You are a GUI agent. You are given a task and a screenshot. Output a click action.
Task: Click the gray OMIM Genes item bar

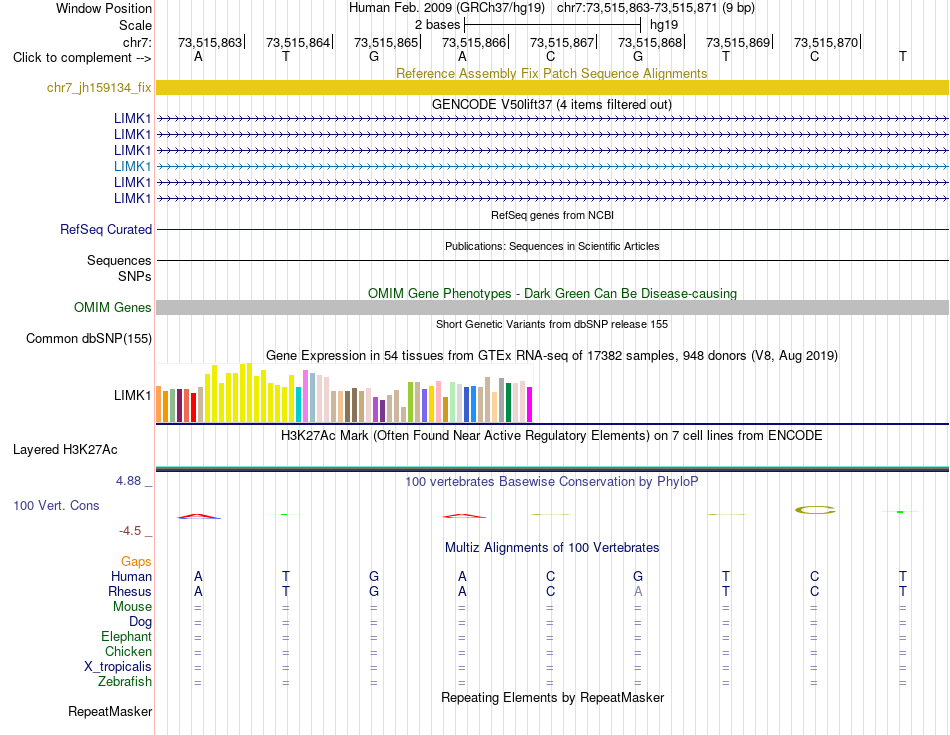click(x=552, y=308)
